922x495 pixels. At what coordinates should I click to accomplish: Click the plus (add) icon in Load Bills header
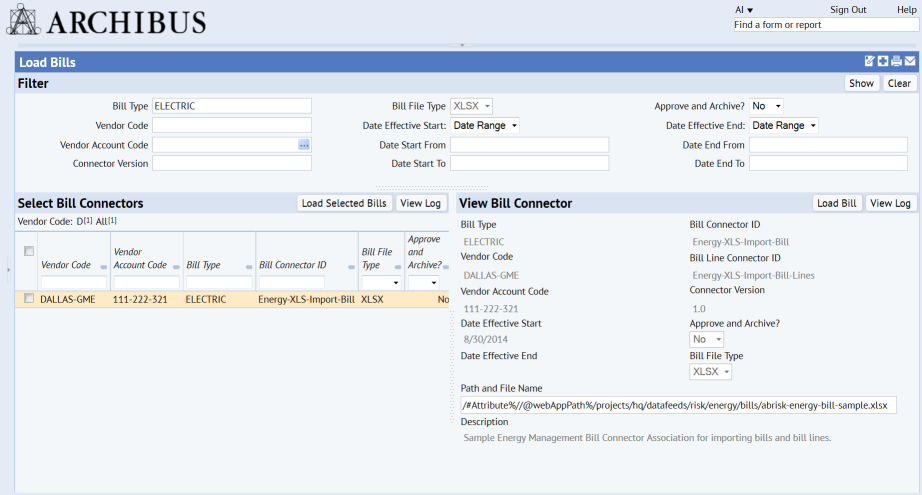883,61
